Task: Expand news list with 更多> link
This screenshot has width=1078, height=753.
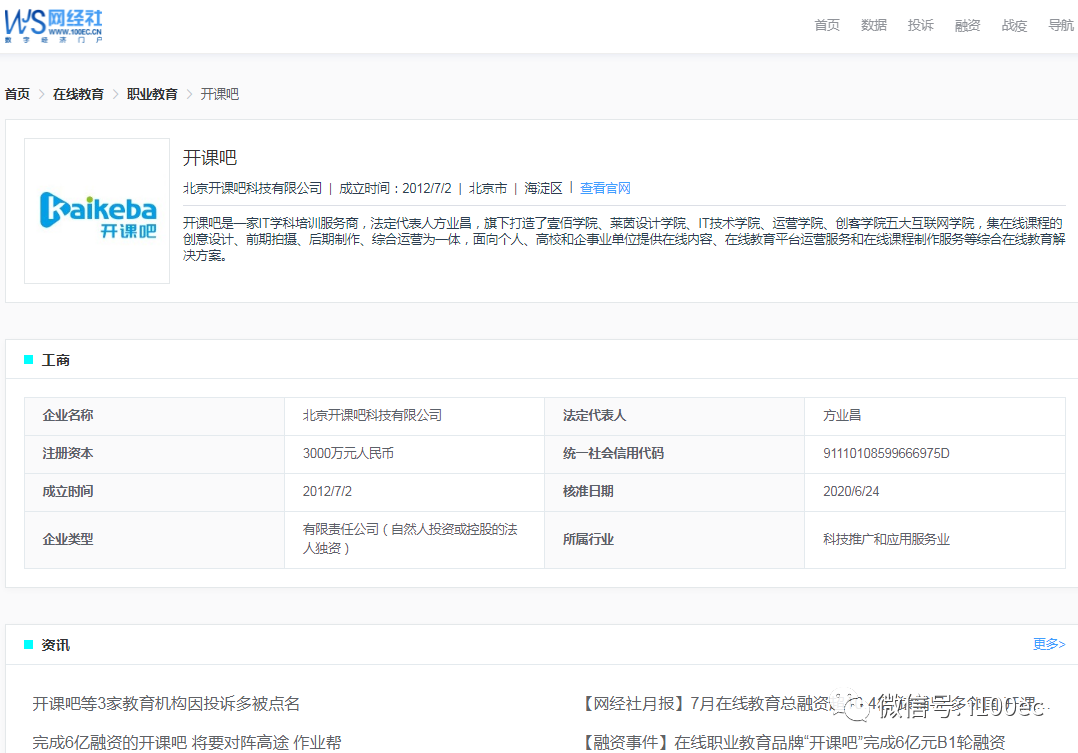Action: pyautogui.click(x=1049, y=644)
